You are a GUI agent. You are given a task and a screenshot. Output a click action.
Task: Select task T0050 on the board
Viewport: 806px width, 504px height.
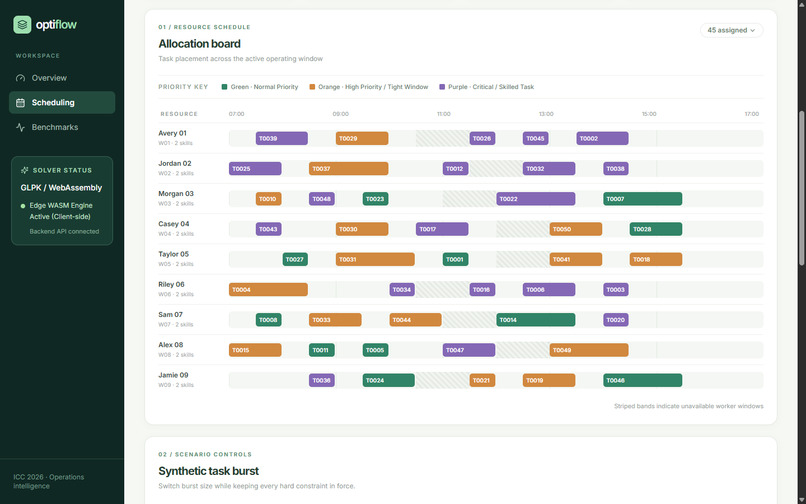tap(576, 229)
